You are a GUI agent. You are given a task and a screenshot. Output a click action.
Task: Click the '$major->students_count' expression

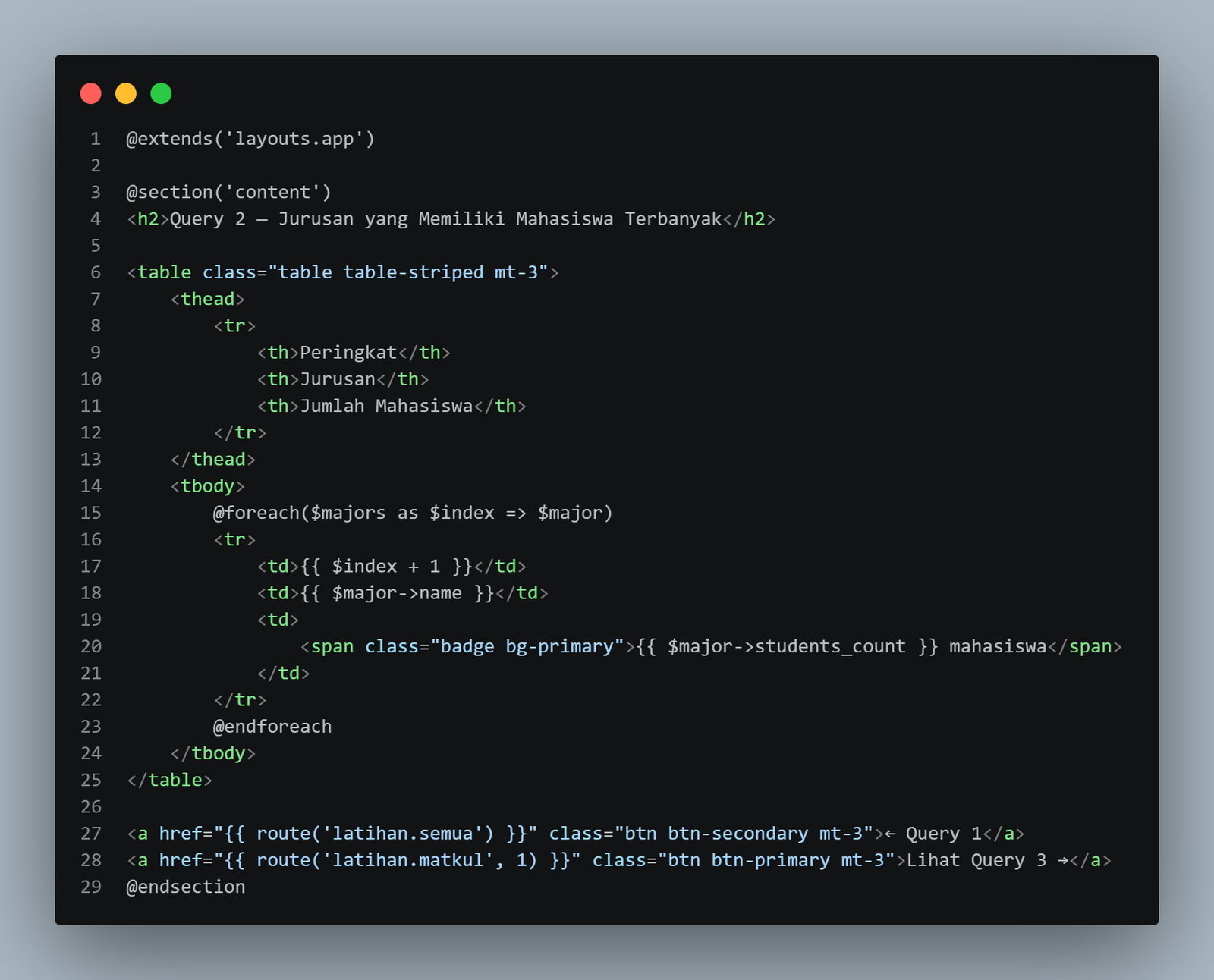pyautogui.click(x=787, y=646)
